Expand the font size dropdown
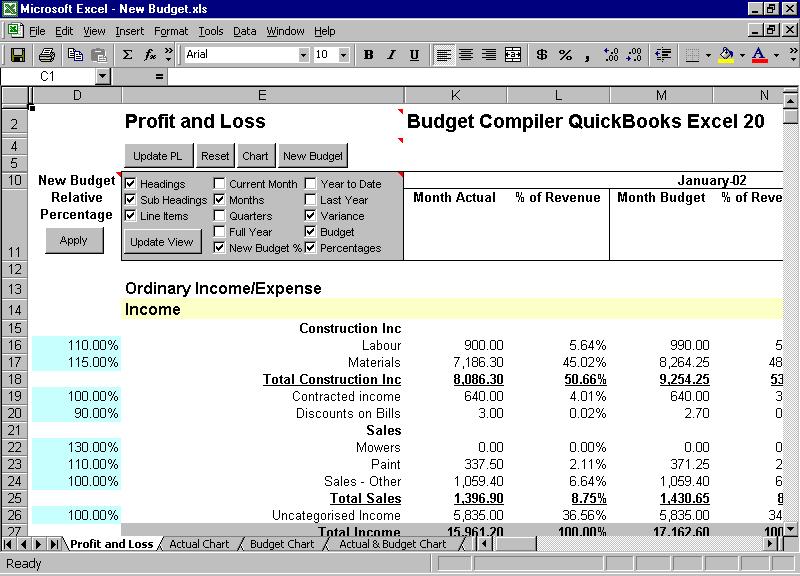800x576 pixels. (x=348, y=54)
